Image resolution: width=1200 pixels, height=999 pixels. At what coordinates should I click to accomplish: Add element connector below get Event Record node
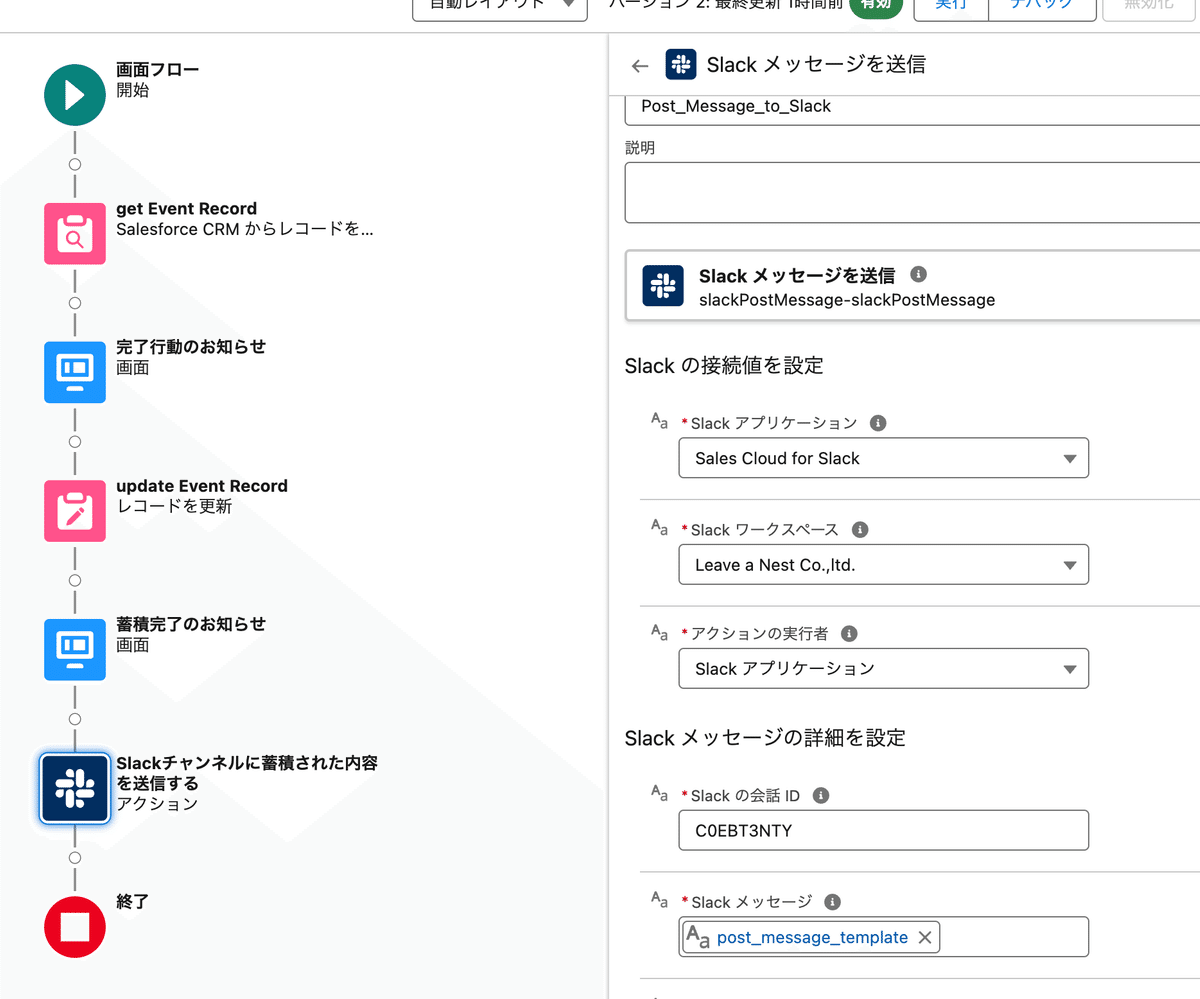(75, 302)
